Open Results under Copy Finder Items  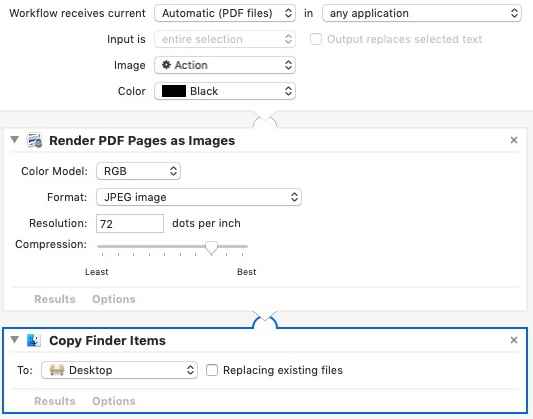coord(55,401)
